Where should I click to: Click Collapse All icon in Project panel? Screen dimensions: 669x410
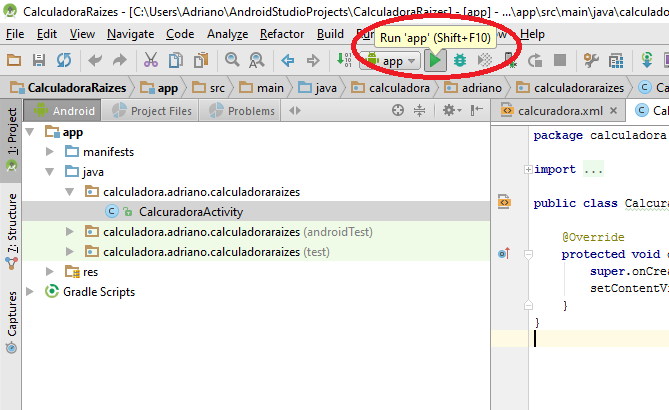pyautogui.click(x=419, y=110)
